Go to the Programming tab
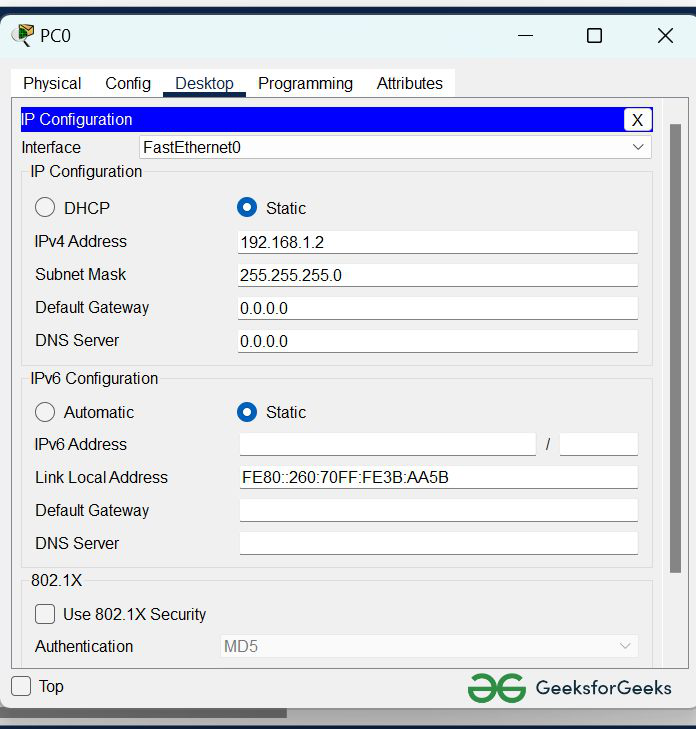The width and height of the screenshot is (696, 729). pyautogui.click(x=305, y=84)
